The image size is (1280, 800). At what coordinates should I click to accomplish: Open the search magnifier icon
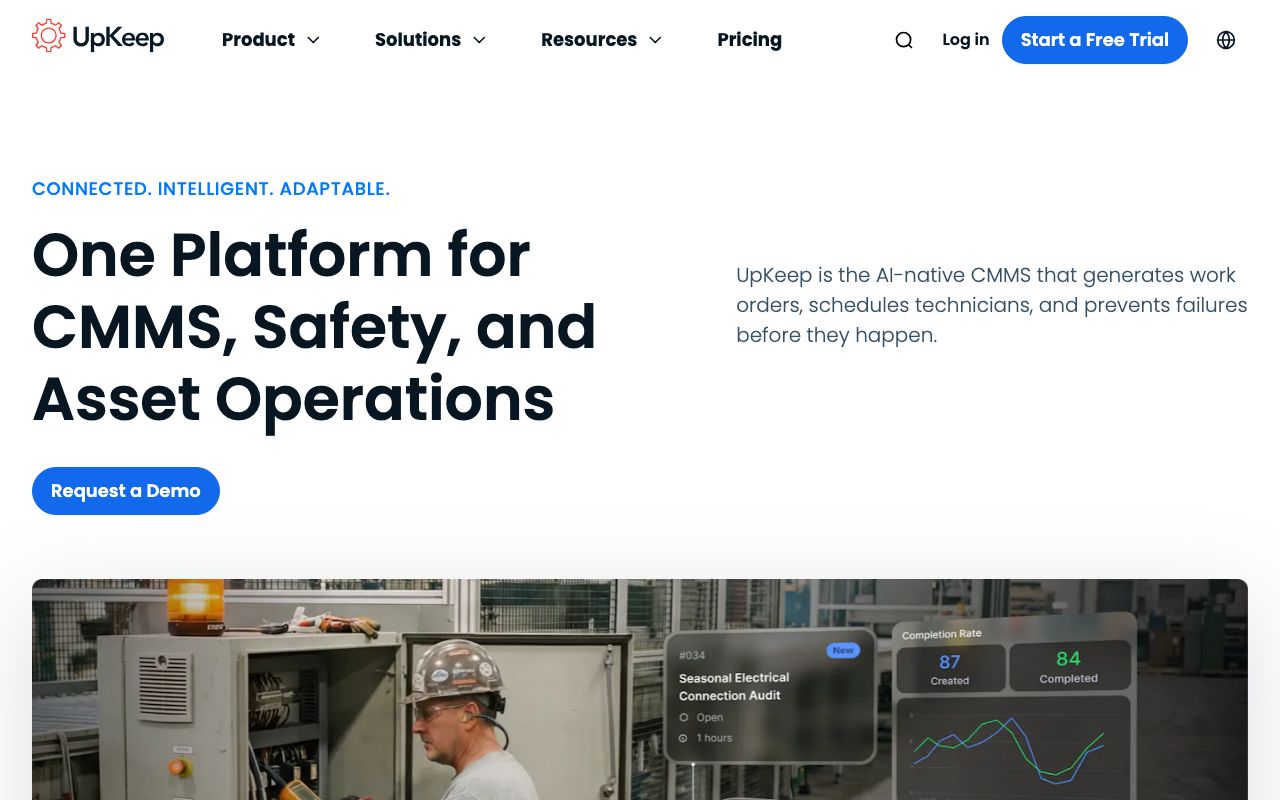[904, 40]
